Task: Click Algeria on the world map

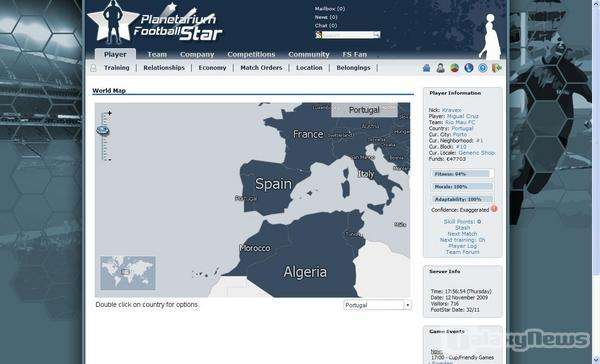Action: 305,272
